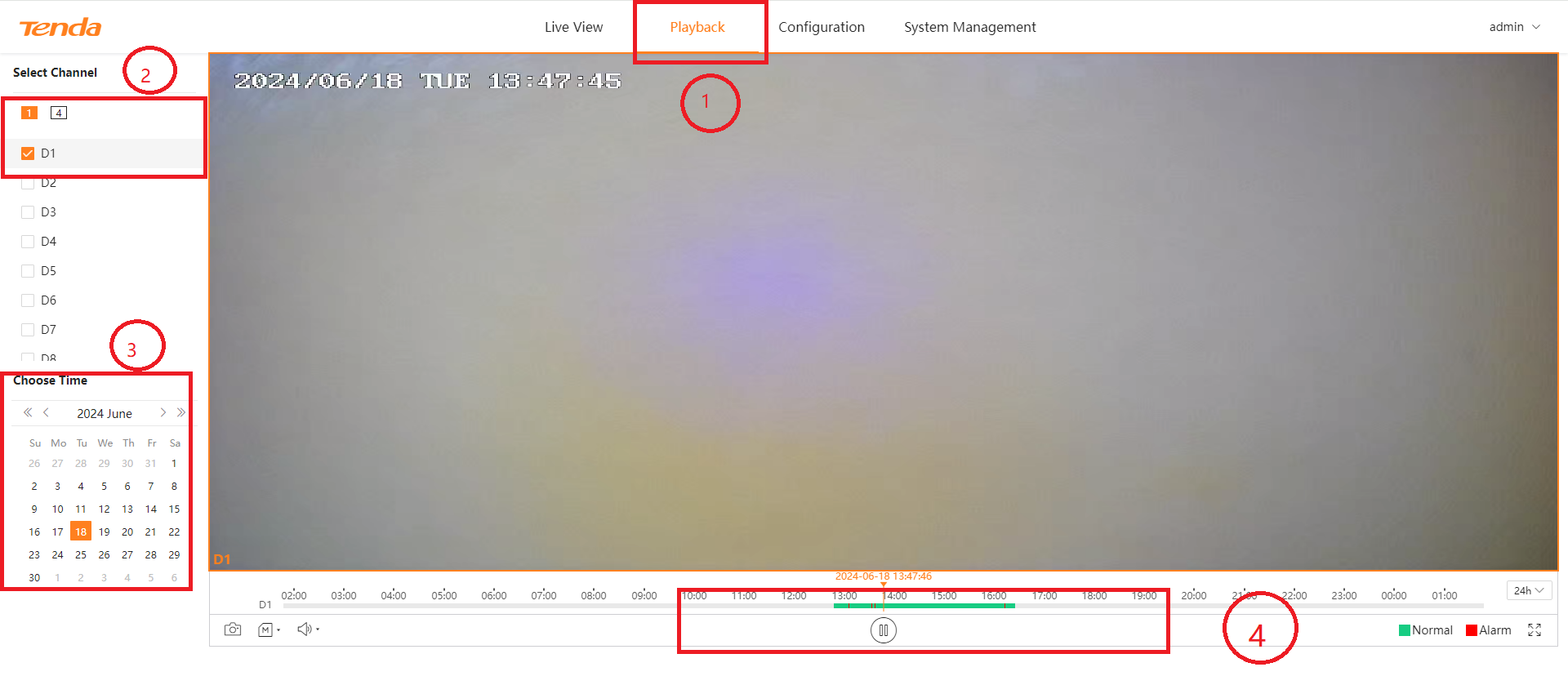This screenshot has height=685, width=1568.
Task: Click the speaker volume icon
Action: 305,629
